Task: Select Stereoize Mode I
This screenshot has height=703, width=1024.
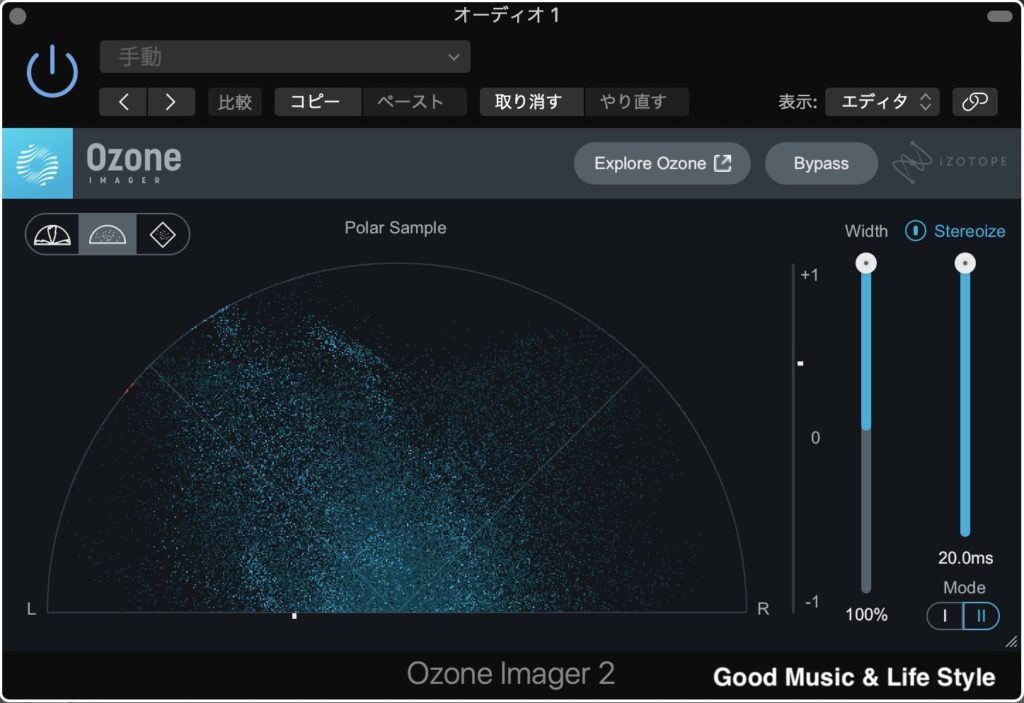Action: (945, 615)
